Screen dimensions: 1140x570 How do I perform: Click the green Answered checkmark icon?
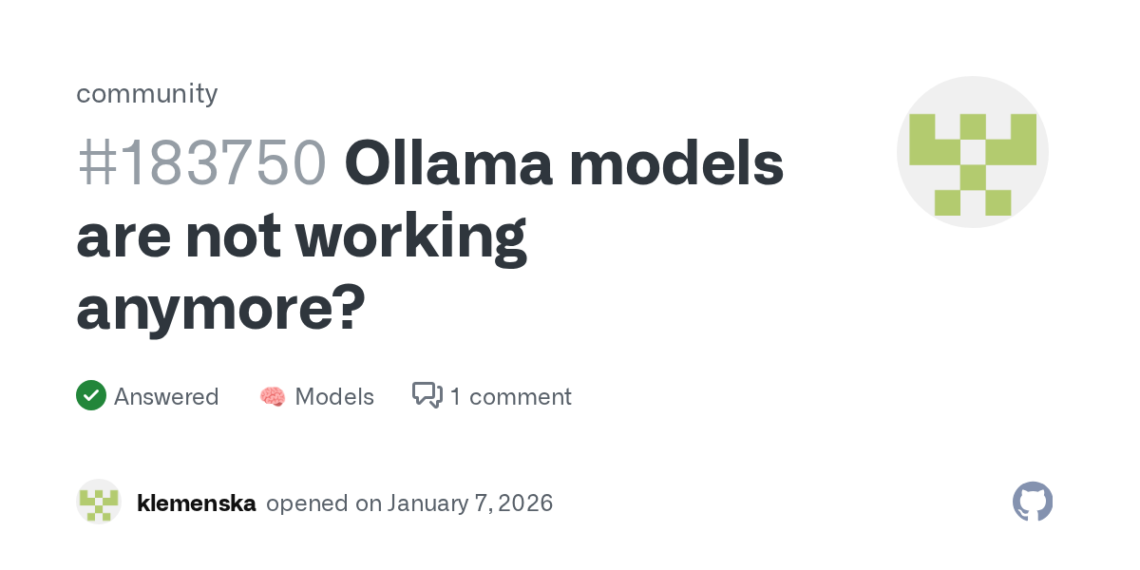(x=91, y=396)
